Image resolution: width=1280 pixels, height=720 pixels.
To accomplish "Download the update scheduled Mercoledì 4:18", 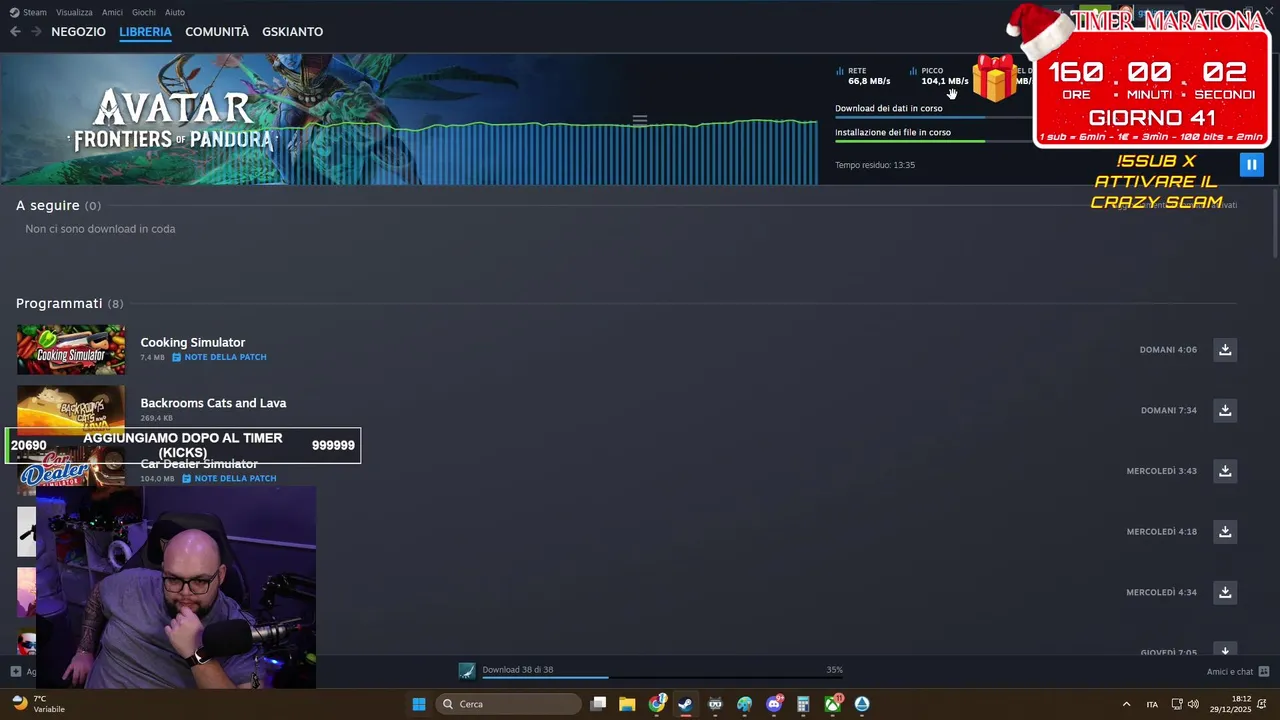I will pos(1225,532).
